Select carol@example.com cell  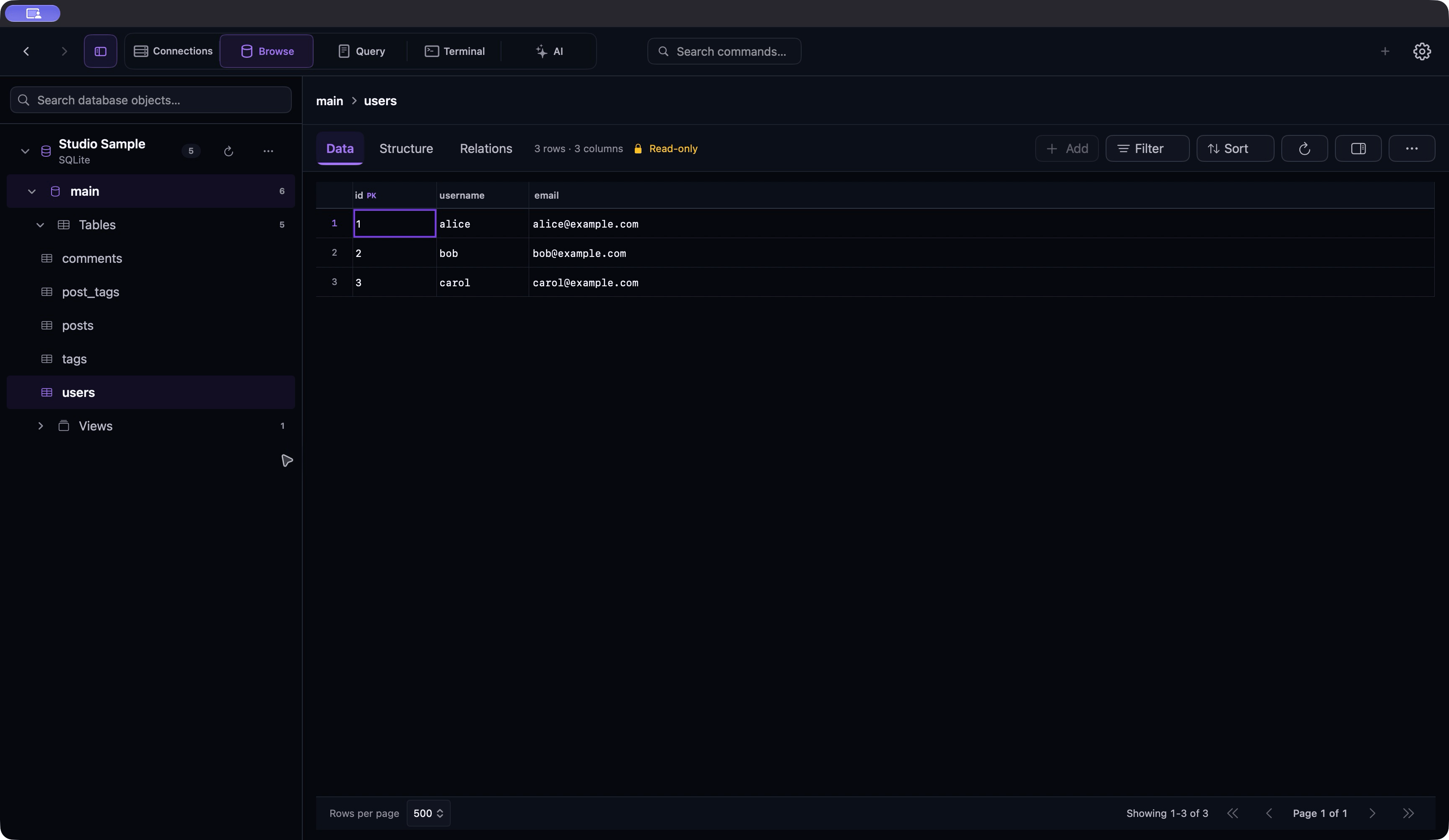[x=982, y=282]
